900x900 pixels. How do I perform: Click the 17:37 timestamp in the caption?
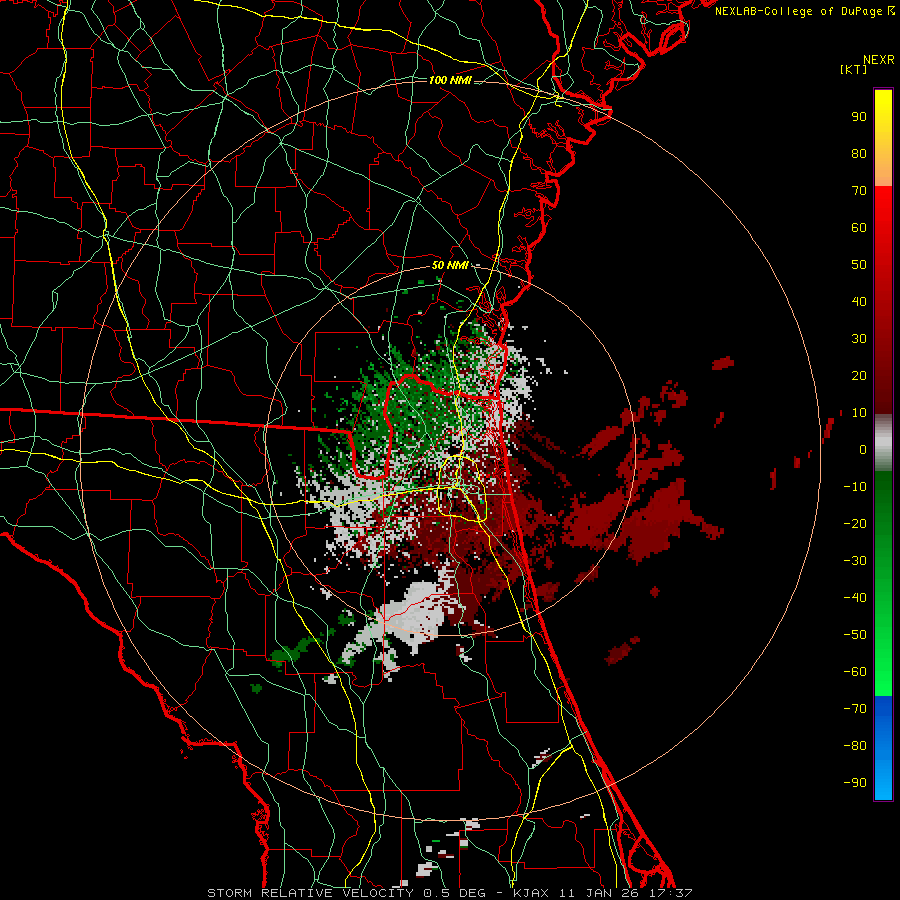click(x=670, y=893)
